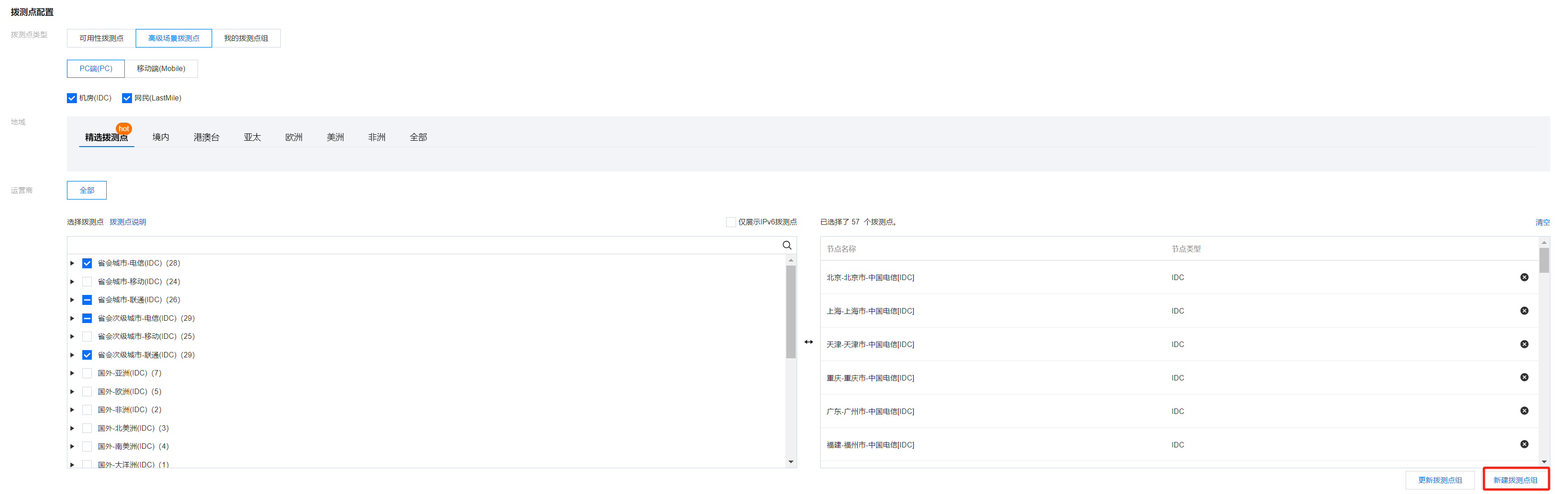Image resolution: width=1568 pixels, height=494 pixels.
Task: Expand the 国外-亚洲(IDC) node arrow
Action: tap(72, 373)
